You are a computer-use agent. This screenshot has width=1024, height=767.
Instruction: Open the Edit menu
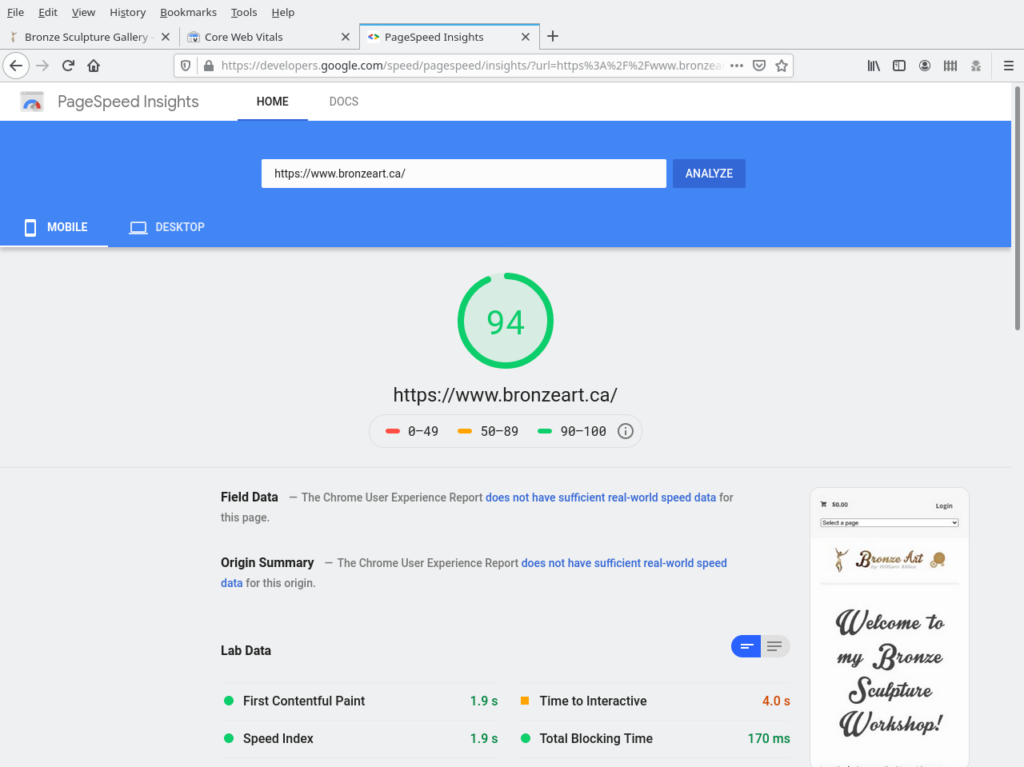tap(48, 12)
